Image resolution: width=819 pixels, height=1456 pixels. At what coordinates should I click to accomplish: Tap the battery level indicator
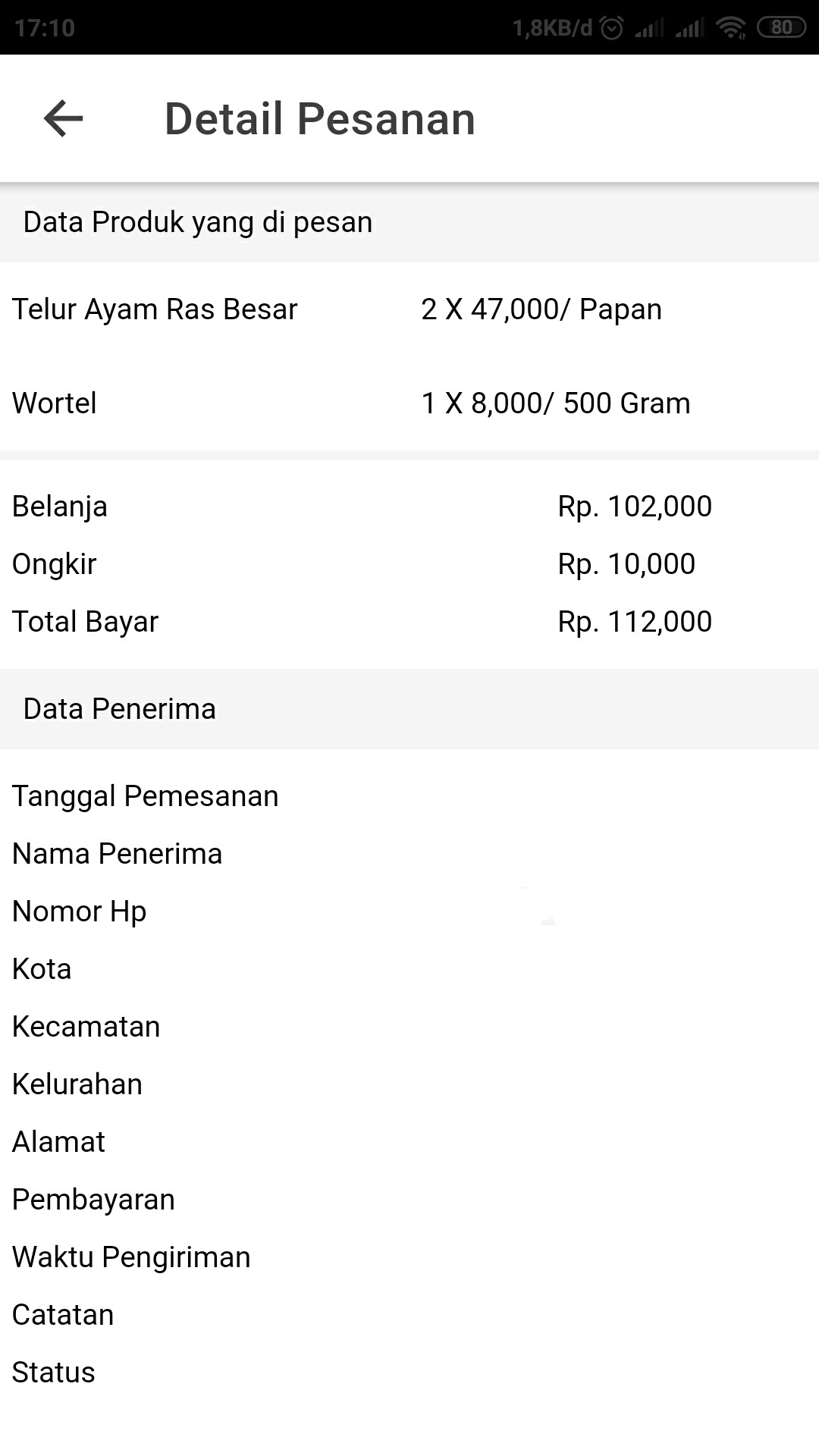click(781, 28)
